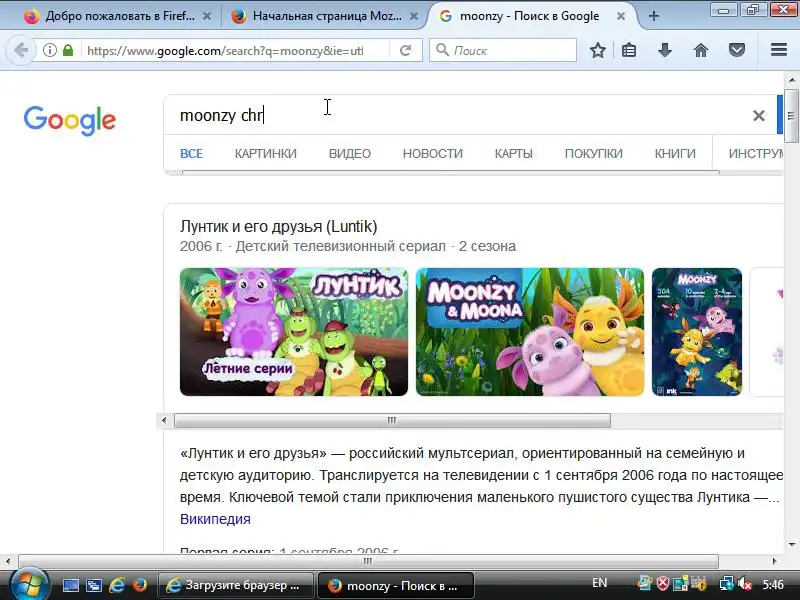Click the green secure connection padlock
800x600 pixels.
[x=68, y=50]
